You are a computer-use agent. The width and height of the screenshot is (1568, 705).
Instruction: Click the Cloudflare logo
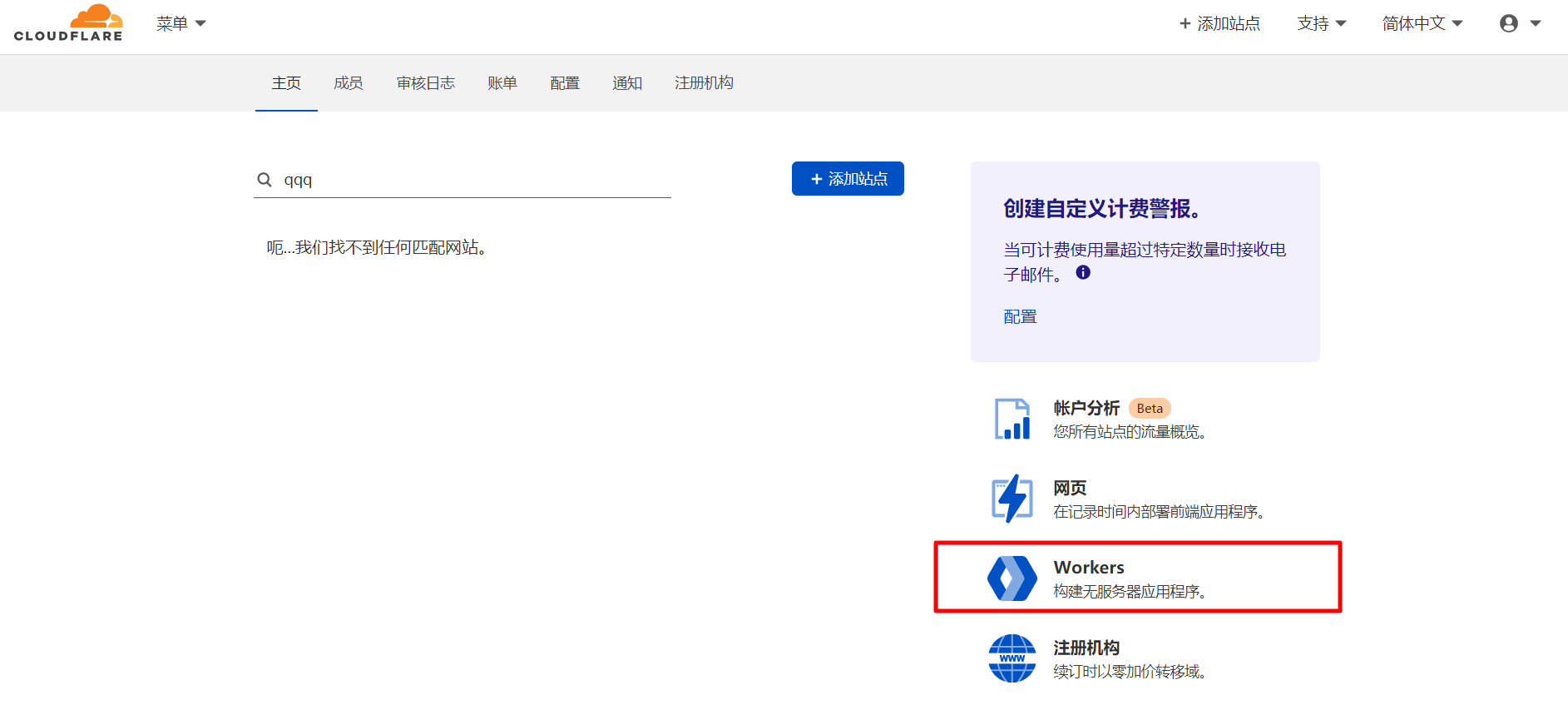click(x=68, y=23)
